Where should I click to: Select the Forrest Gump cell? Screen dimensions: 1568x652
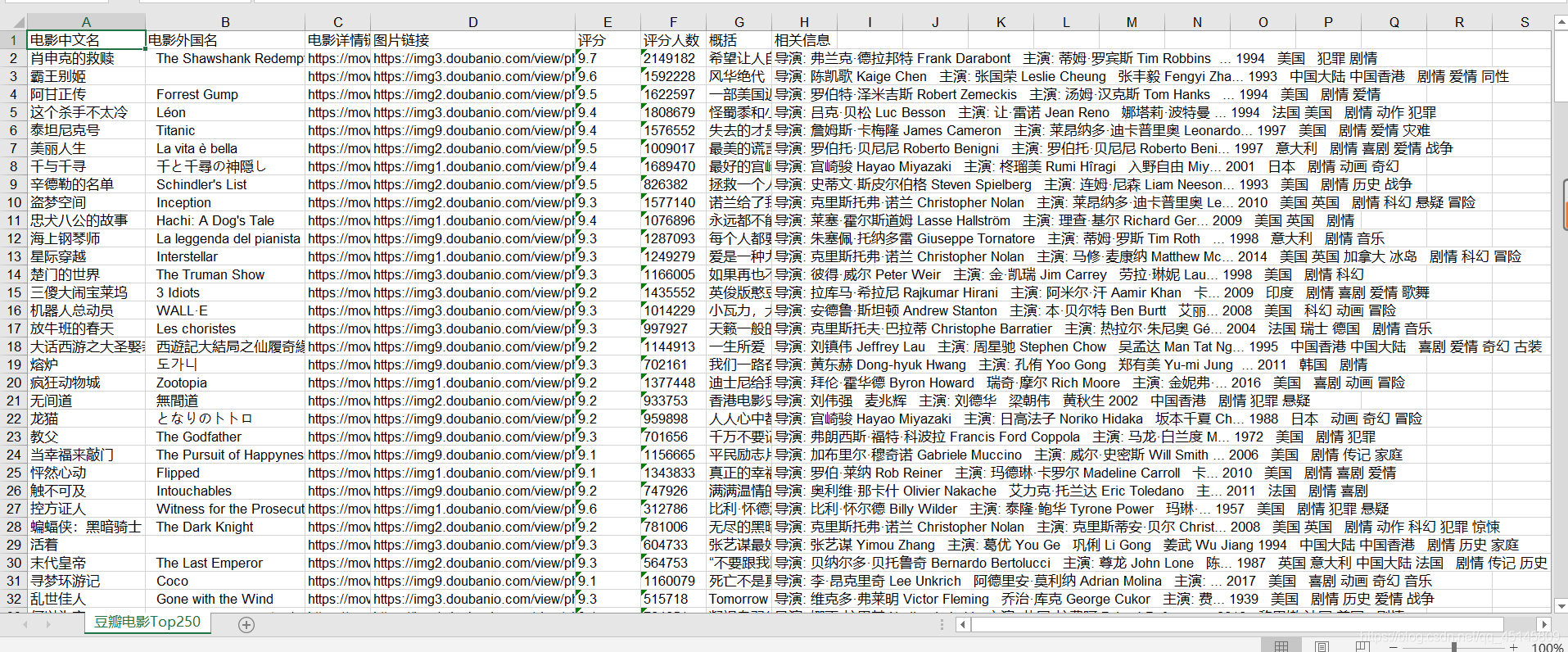pyautogui.click(x=225, y=94)
